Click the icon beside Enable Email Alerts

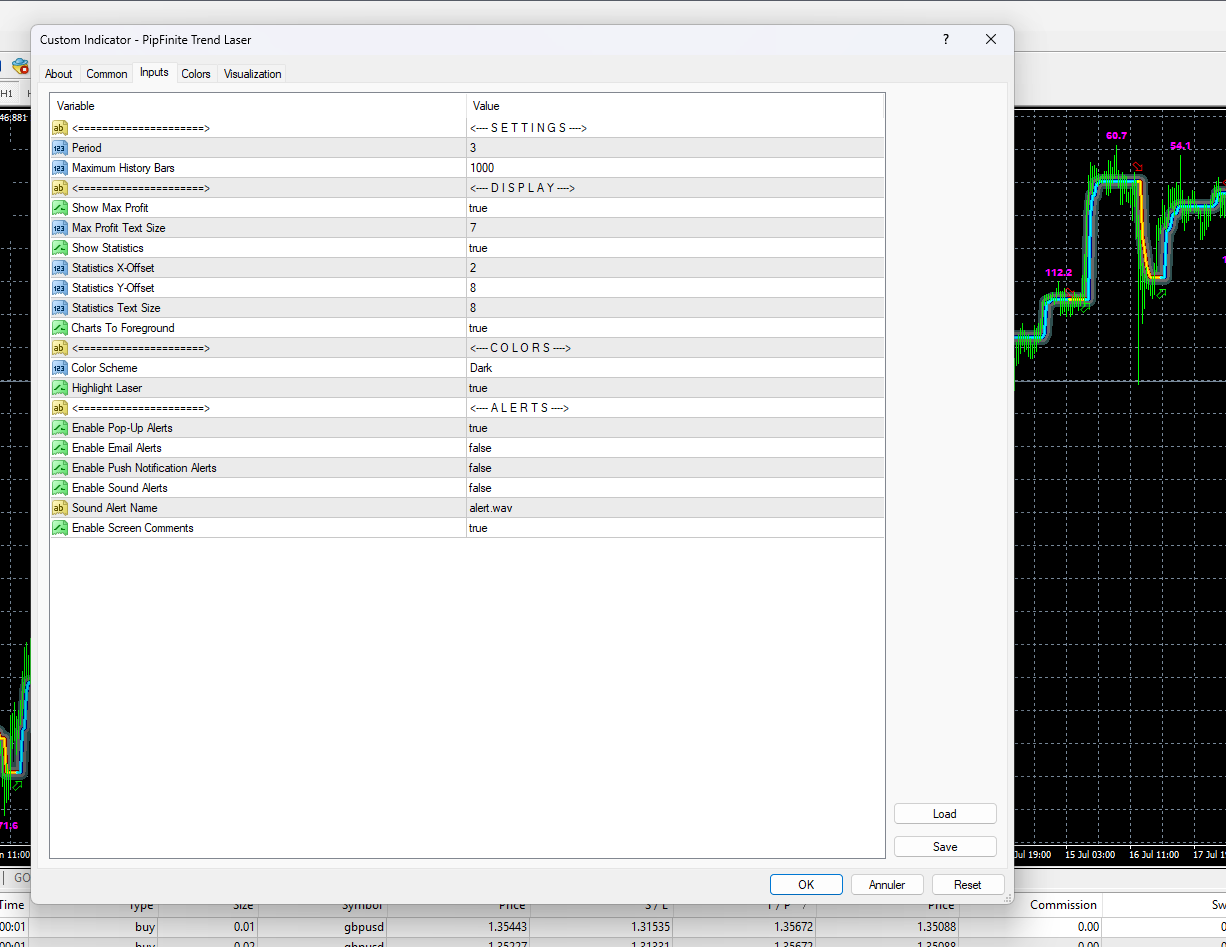click(x=59, y=448)
